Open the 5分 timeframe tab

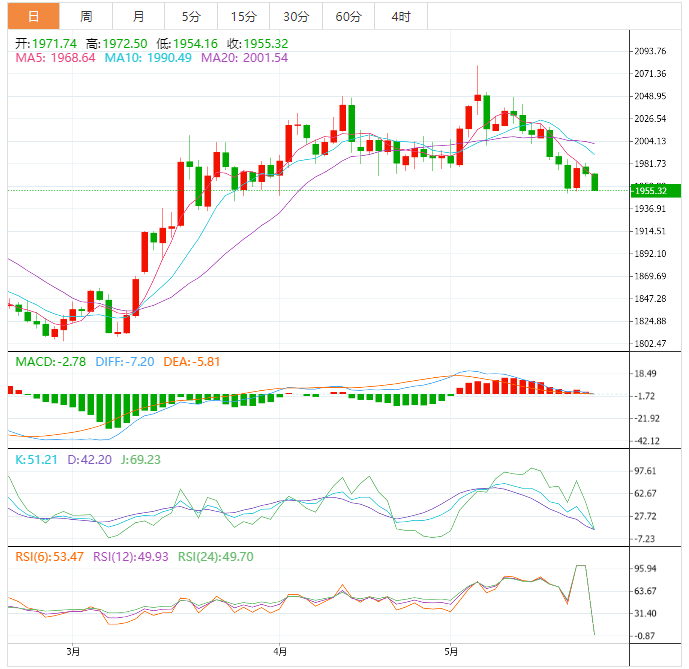click(190, 16)
